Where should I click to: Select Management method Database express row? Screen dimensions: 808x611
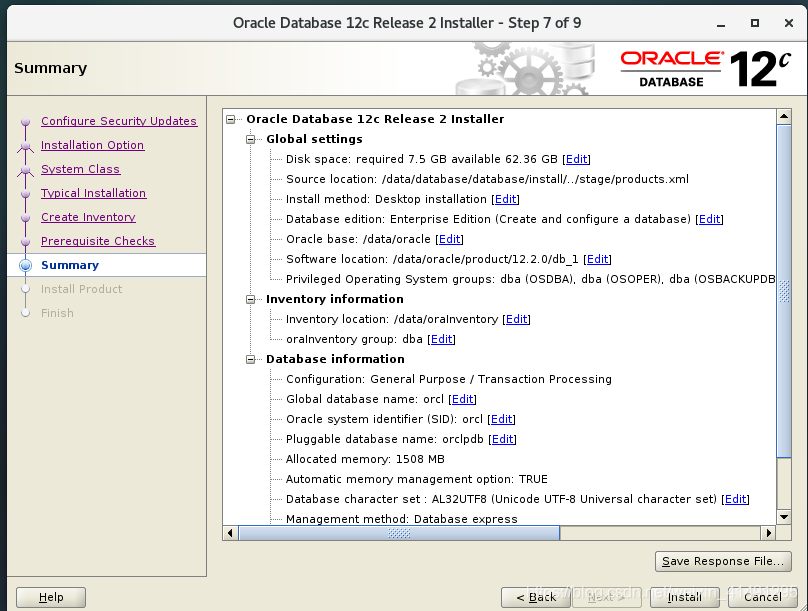(402, 519)
